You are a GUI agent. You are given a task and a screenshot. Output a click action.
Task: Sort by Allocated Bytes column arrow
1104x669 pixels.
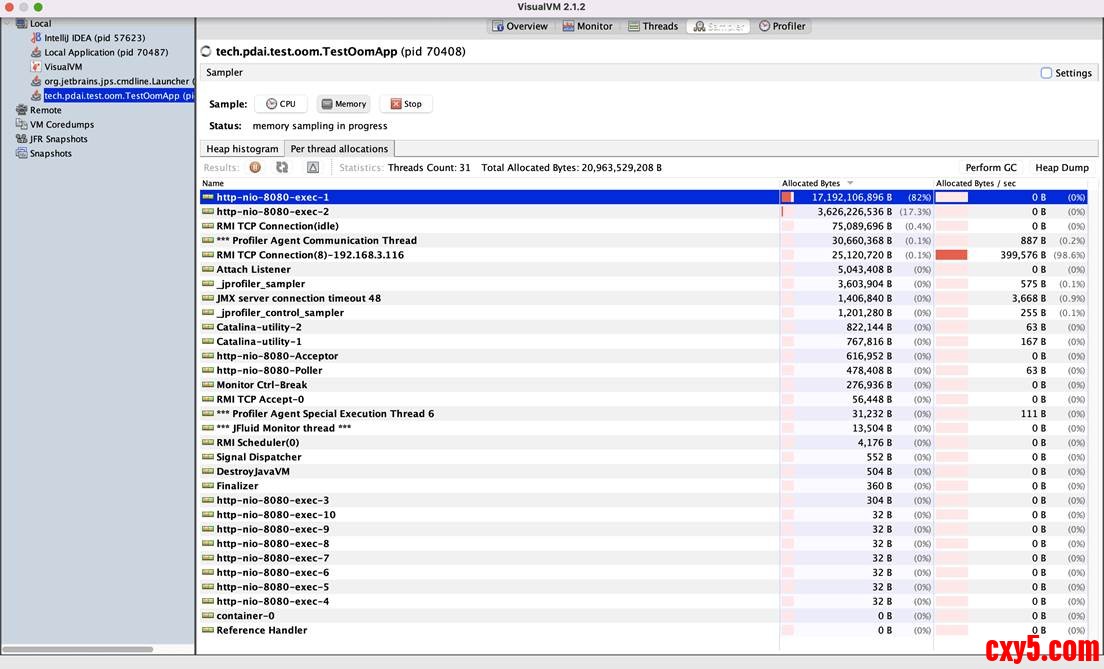(850, 183)
